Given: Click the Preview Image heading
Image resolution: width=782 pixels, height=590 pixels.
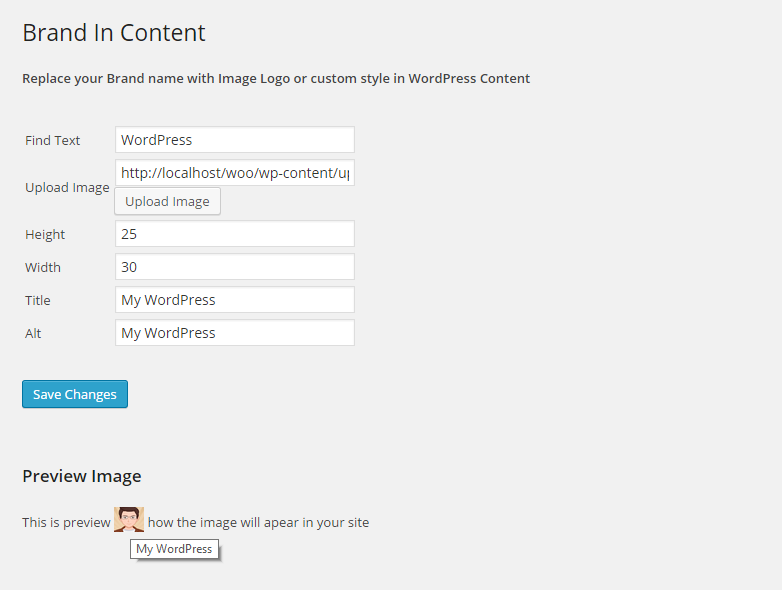Looking at the screenshot, I should [82, 476].
